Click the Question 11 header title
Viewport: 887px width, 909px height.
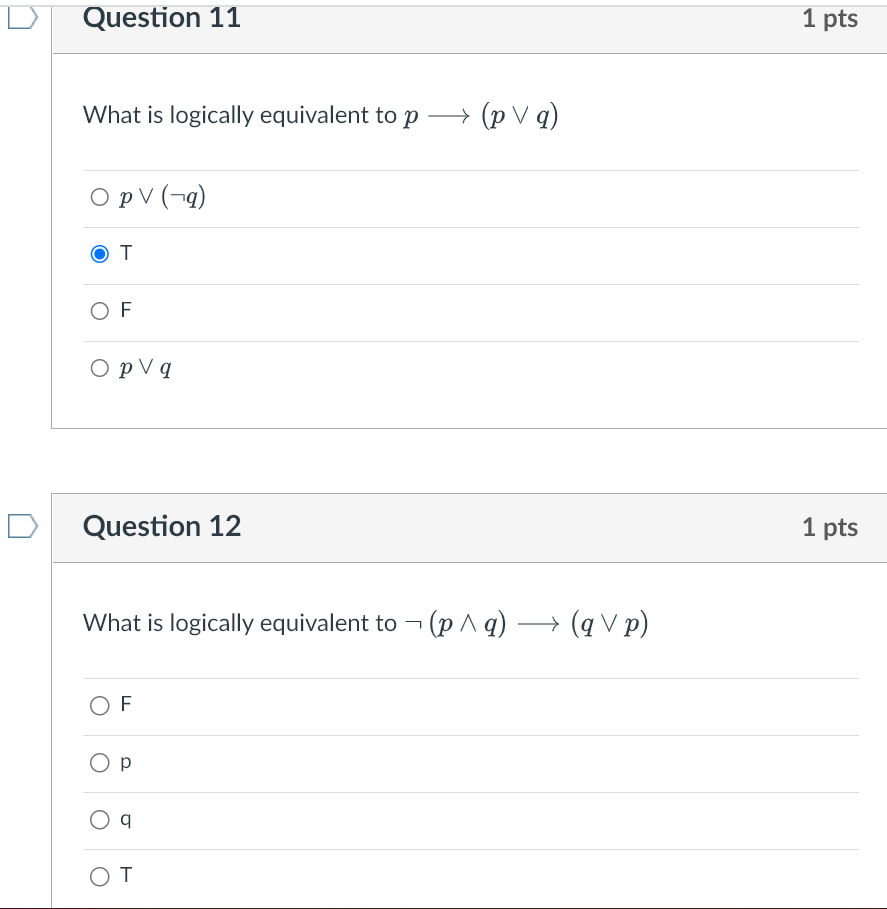pos(162,18)
